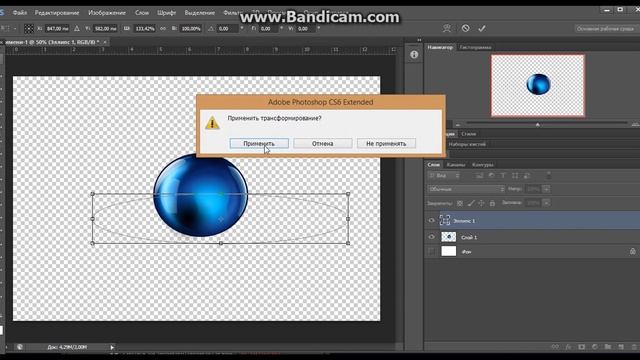Screen dimensions: 640x360
Task: Toggle warp mode icon in options bar
Action: pos(447,28)
